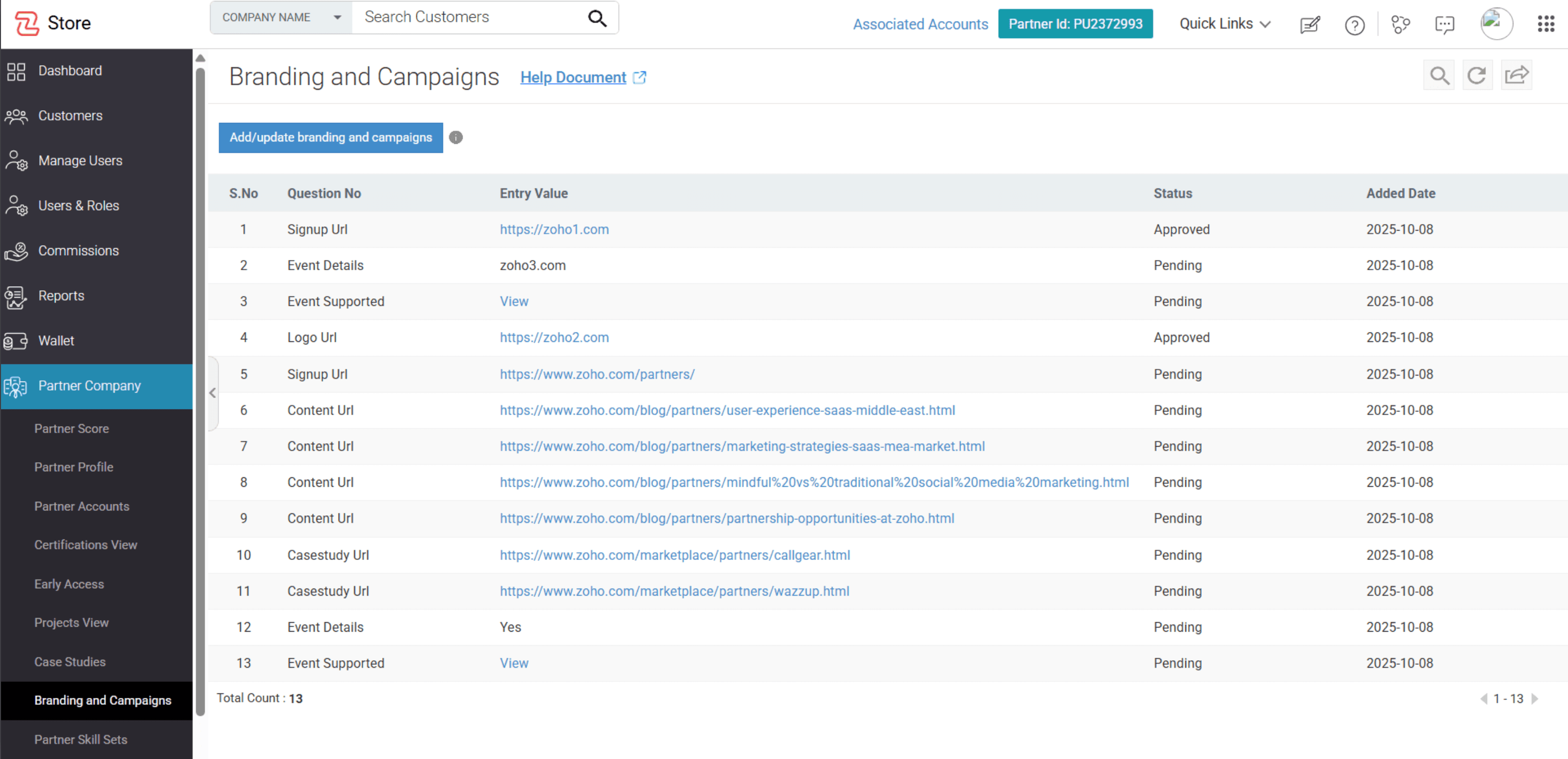Open the apps grid launcher icon
Viewport: 1568px width, 759px height.
point(1545,24)
